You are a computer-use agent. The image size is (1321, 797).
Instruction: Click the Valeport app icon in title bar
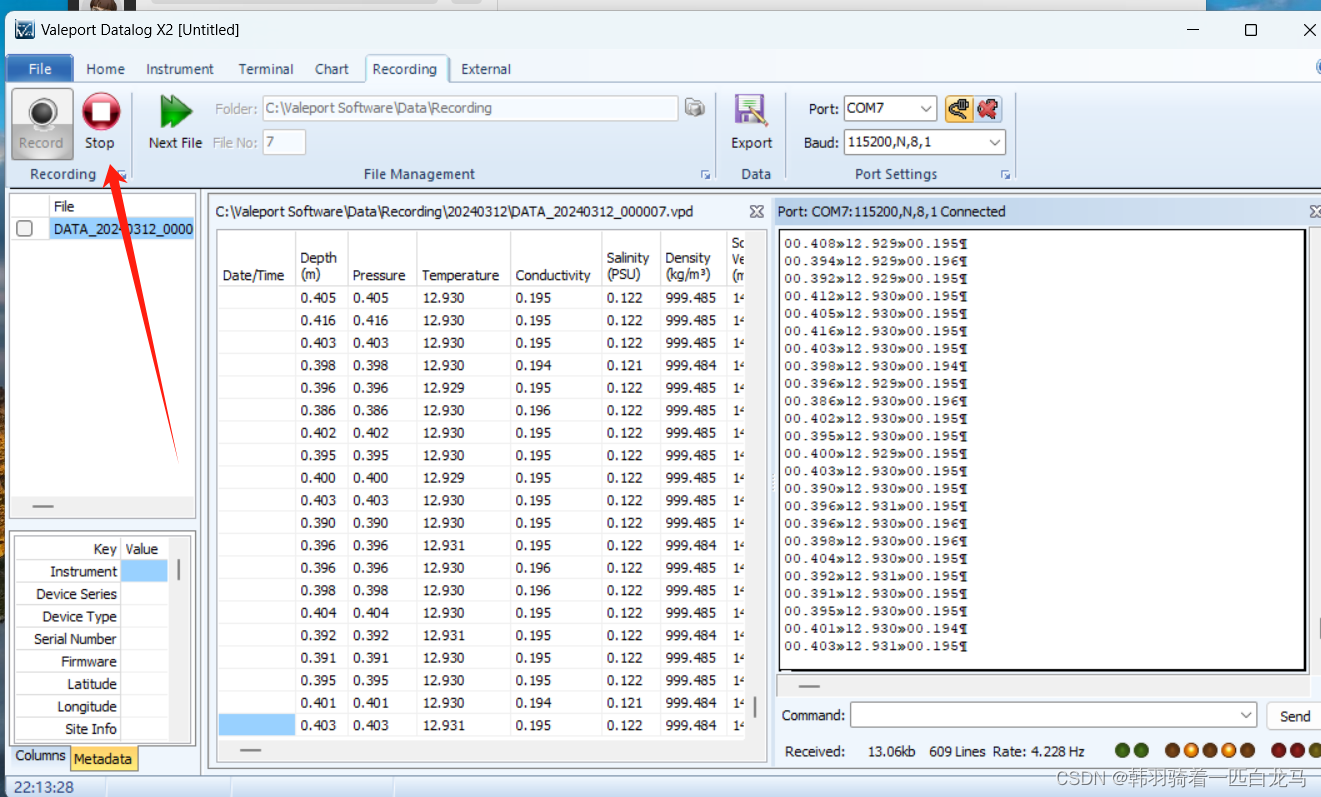coord(24,30)
